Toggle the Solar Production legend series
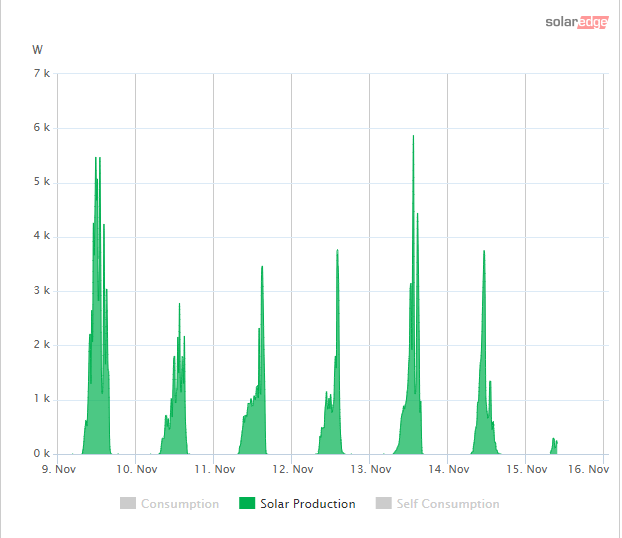The width and height of the screenshot is (622, 538). [x=297, y=503]
